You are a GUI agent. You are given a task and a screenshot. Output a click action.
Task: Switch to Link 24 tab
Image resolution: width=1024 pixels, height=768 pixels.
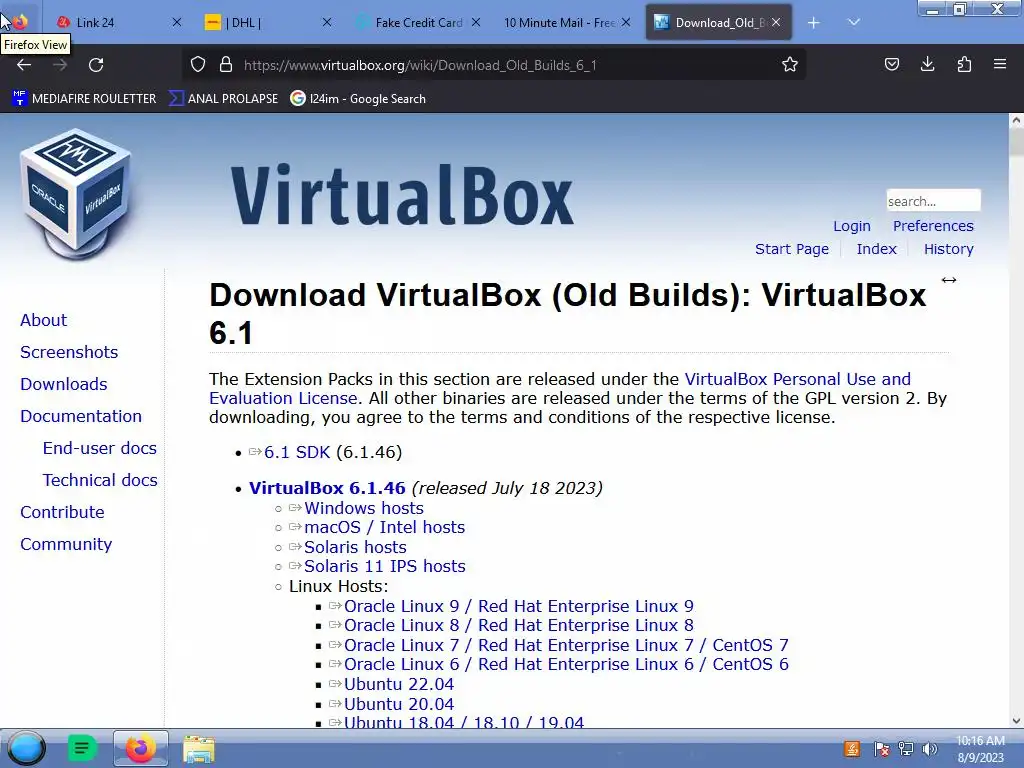(x=111, y=23)
